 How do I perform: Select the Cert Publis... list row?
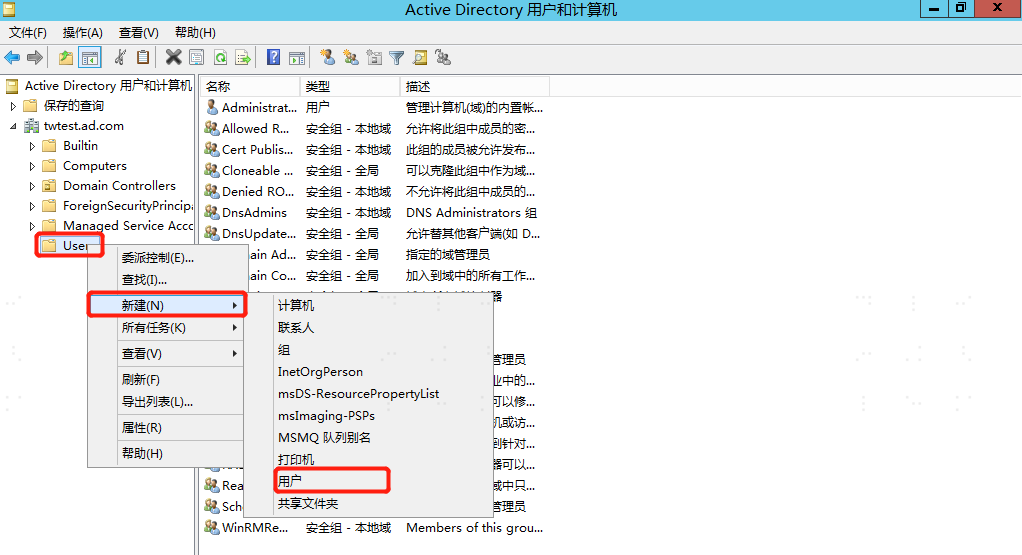[x=373, y=150]
